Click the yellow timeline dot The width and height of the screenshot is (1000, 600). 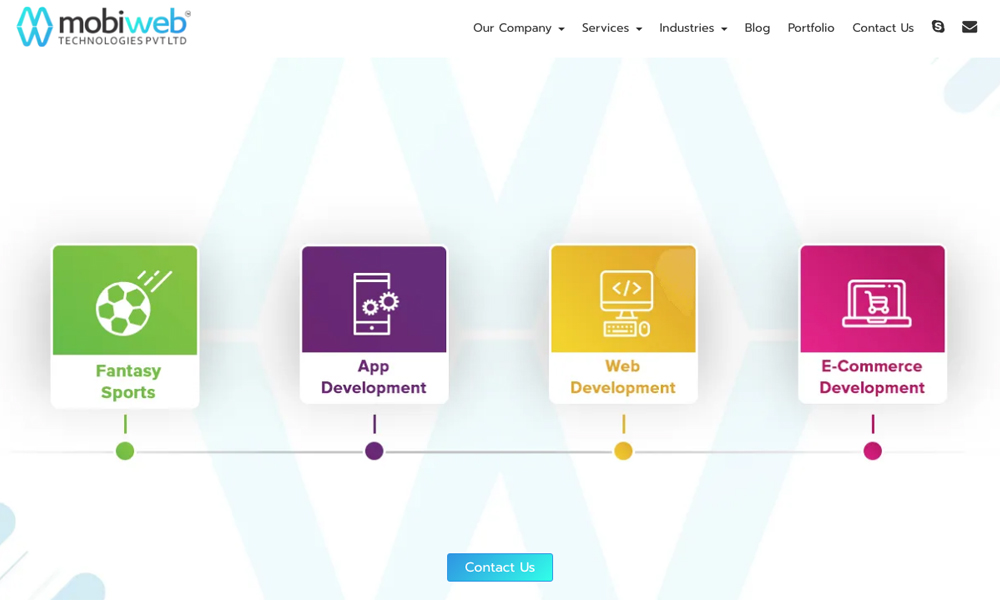[623, 451]
